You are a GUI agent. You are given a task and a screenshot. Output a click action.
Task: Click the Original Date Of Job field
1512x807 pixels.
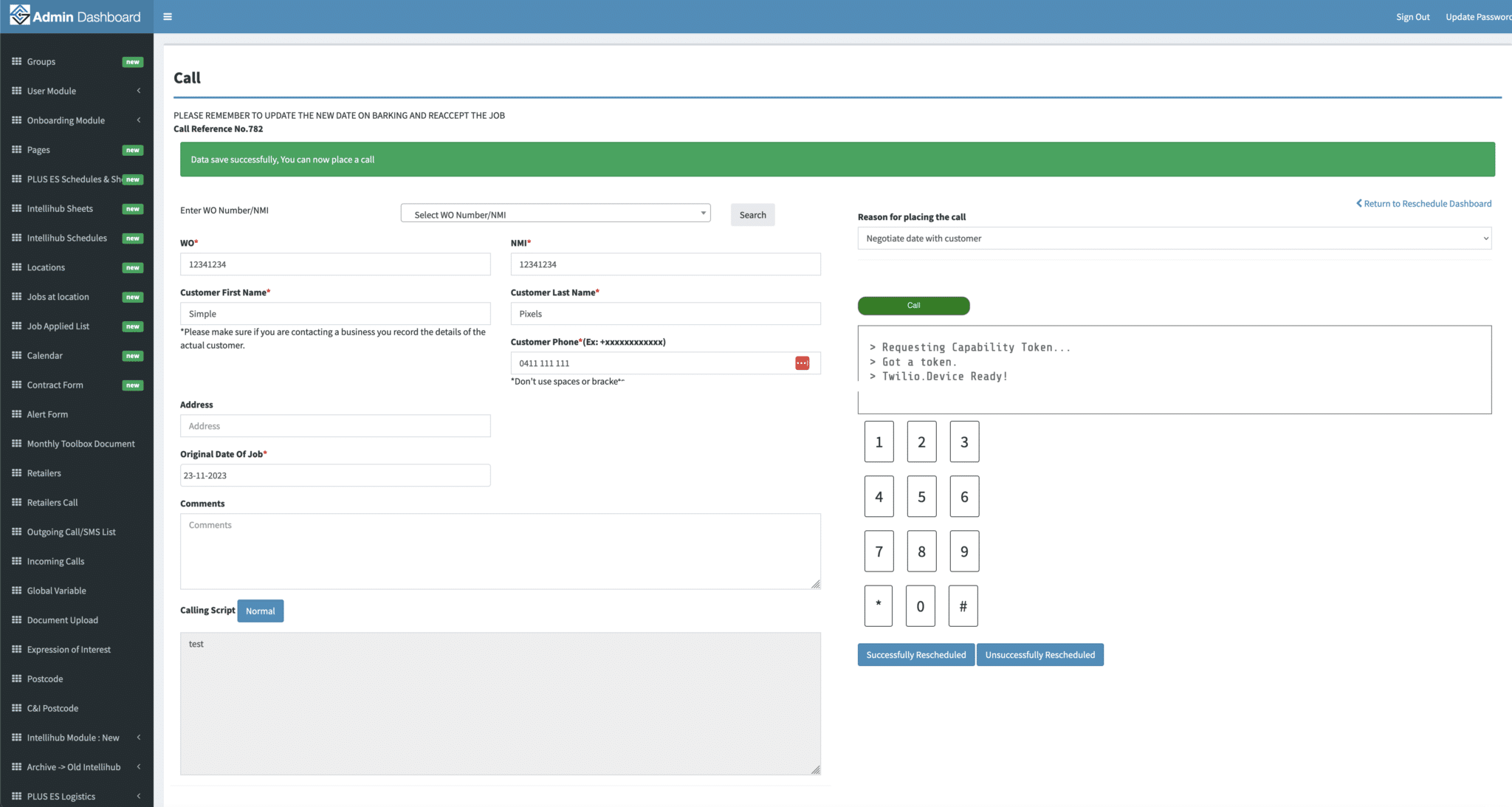335,475
